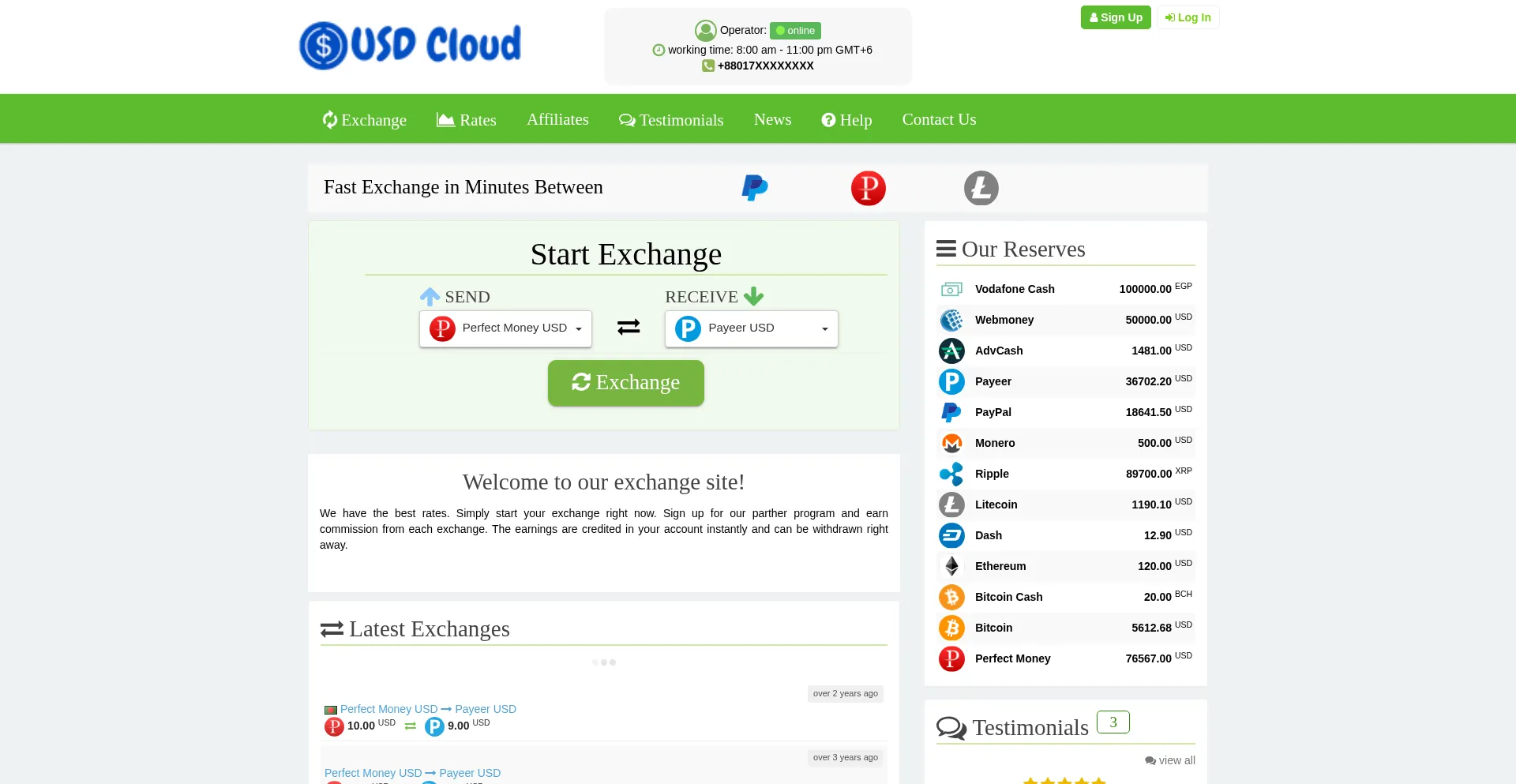The image size is (1516, 784).
Task: Select the Litecoin icon in the banner
Action: tap(981, 188)
